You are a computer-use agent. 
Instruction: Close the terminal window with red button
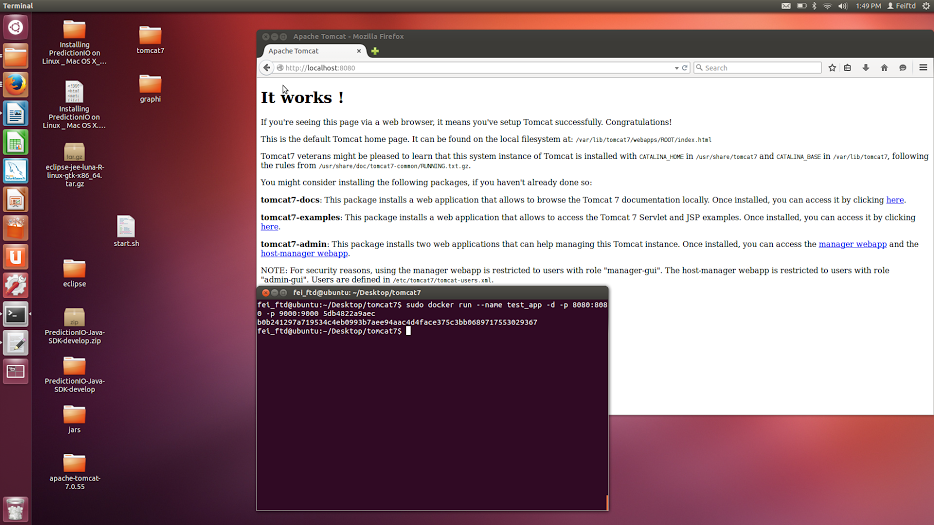[266, 293]
